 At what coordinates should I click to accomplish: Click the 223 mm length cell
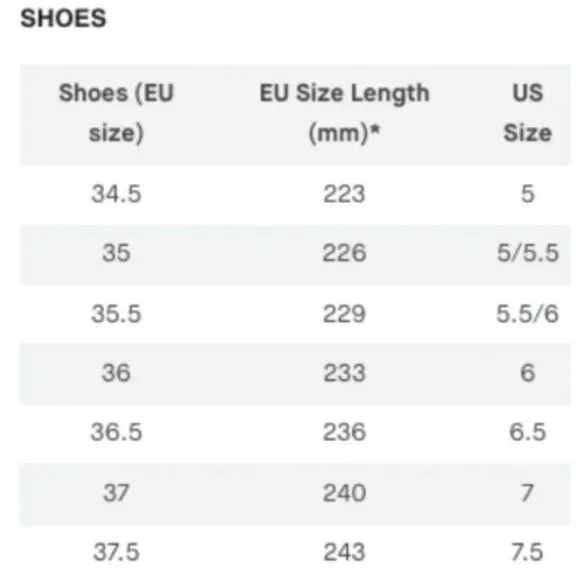point(344,194)
